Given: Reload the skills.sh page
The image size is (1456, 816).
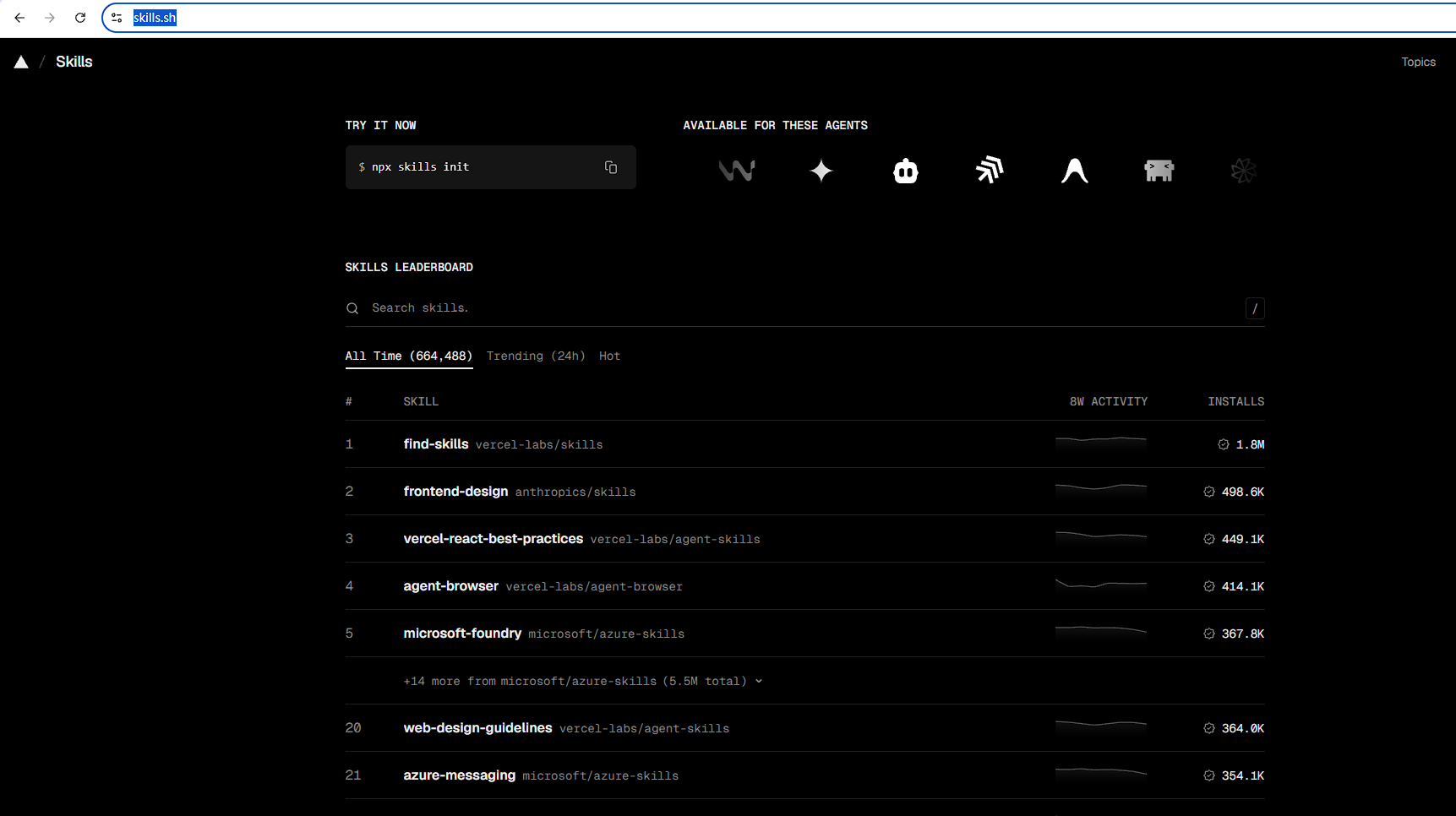Looking at the screenshot, I should pos(80,18).
